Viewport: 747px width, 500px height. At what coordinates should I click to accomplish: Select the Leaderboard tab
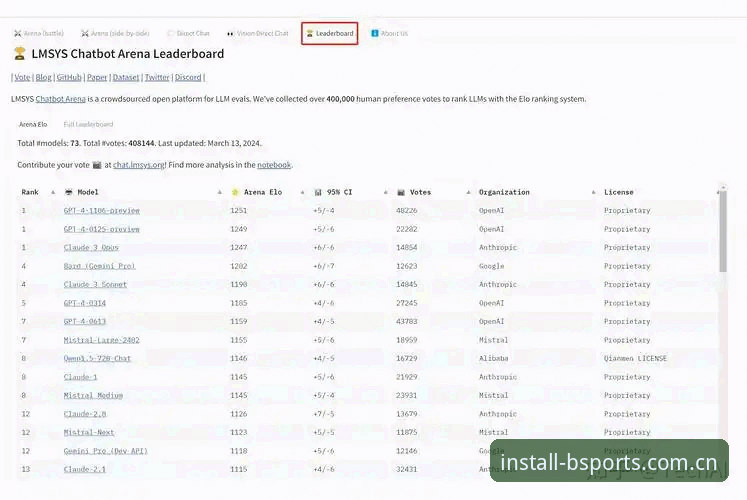330,33
